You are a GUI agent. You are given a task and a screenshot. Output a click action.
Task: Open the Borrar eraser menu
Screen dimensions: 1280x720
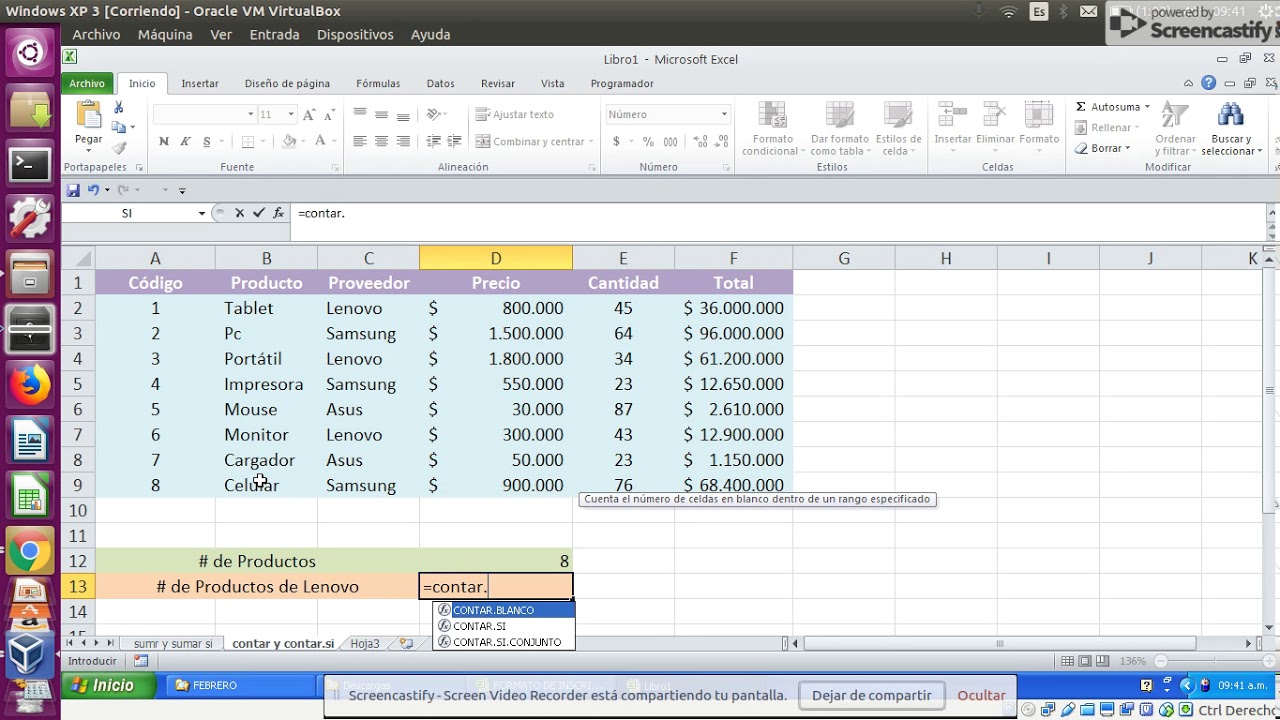pyautogui.click(x=1103, y=148)
